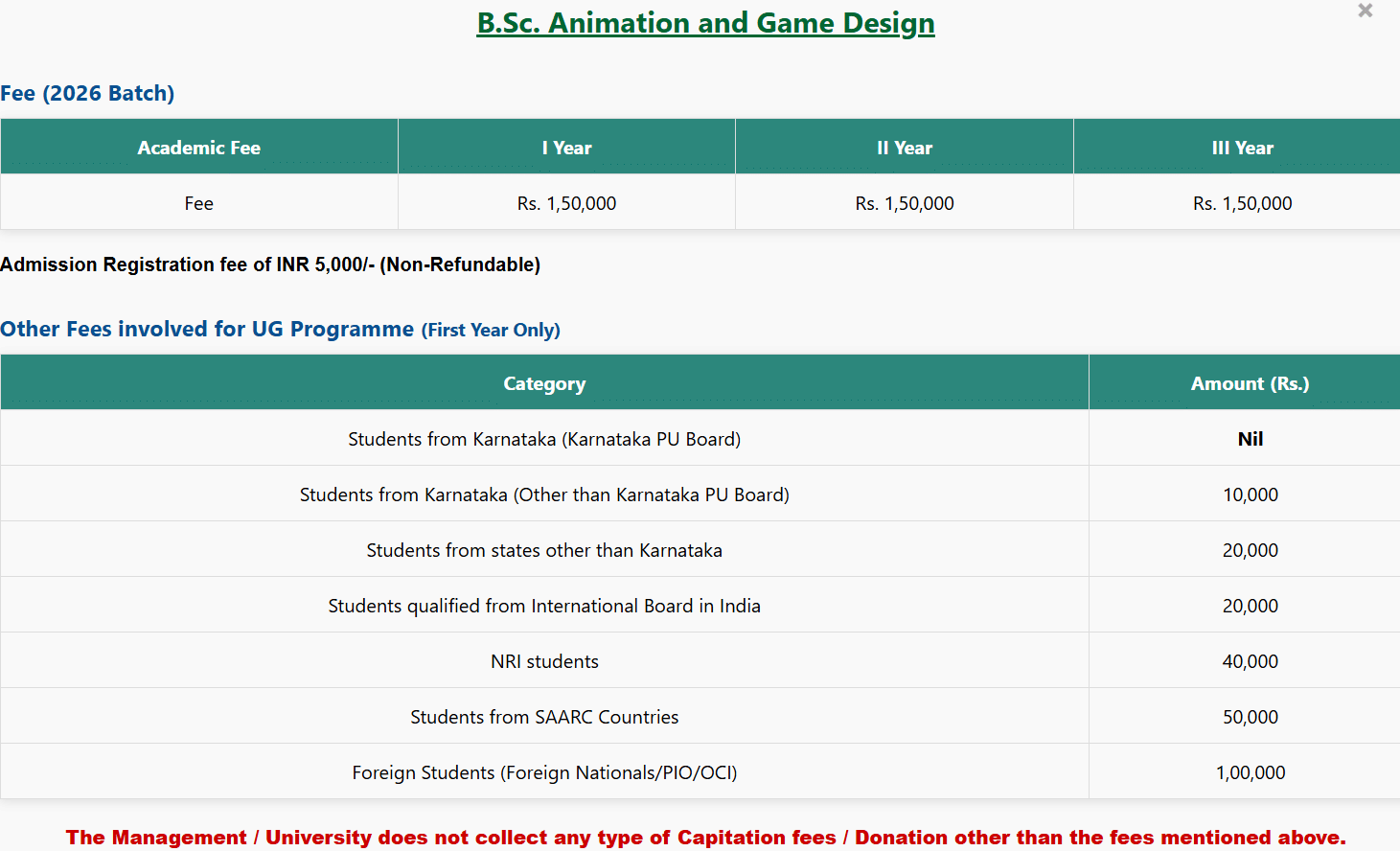This screenshot has height=851, width=1400.
Task: Select the I Year column header
Action: coord(566,148)
